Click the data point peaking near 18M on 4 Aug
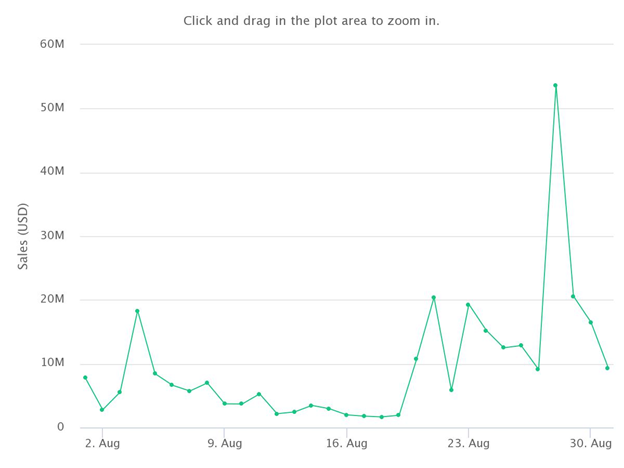 137,311
